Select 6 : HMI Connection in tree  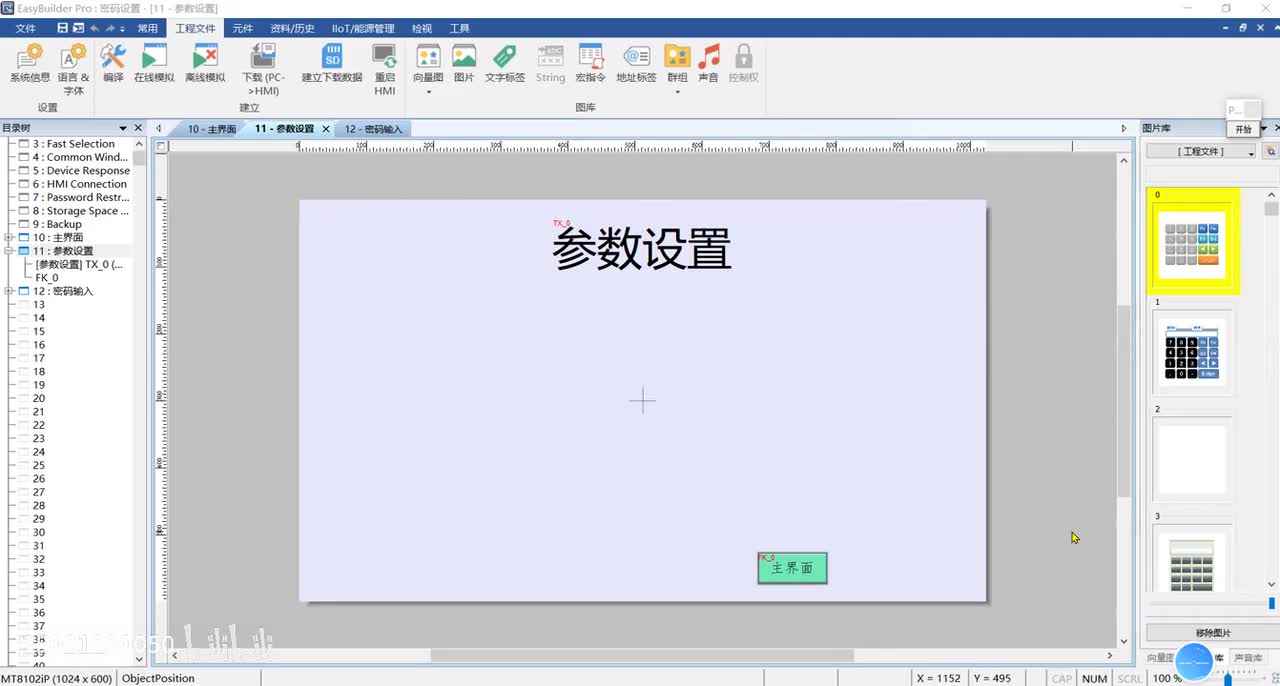pyautogui.click(x=79, y=184)
